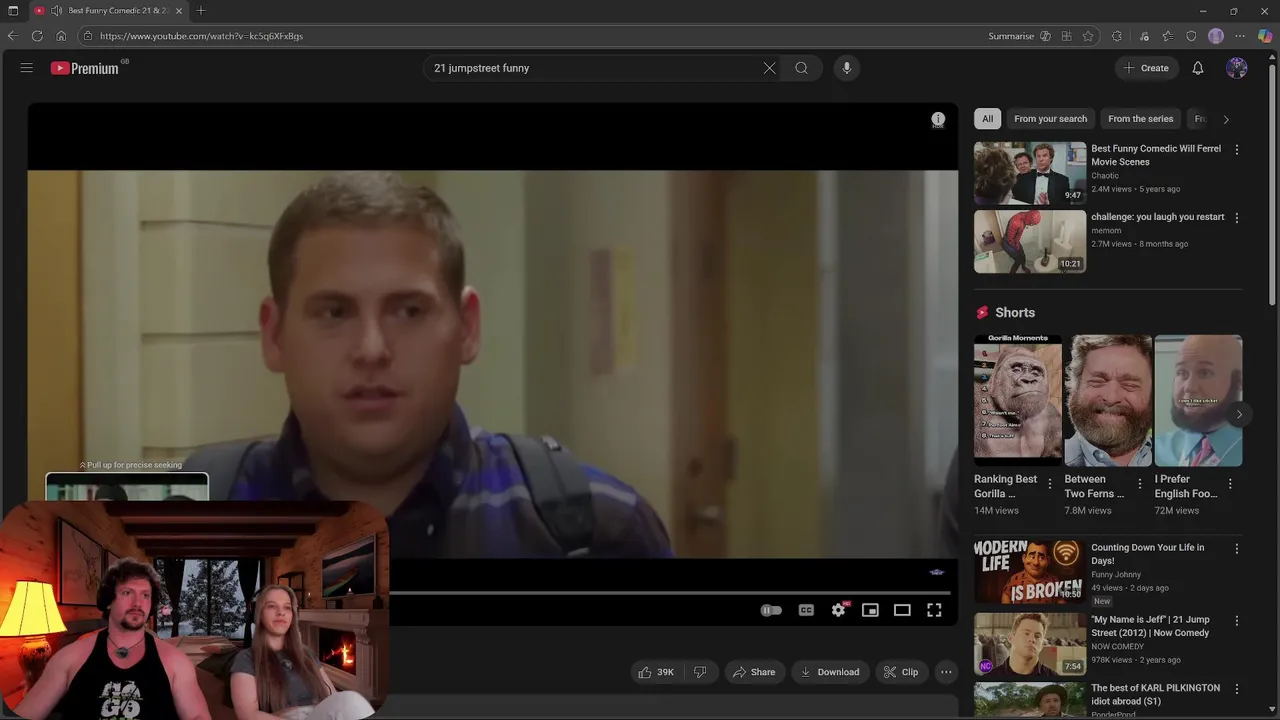Show next Shorts with arrow
Screen dimensions: 1280x720
[x=1239, y=414]
